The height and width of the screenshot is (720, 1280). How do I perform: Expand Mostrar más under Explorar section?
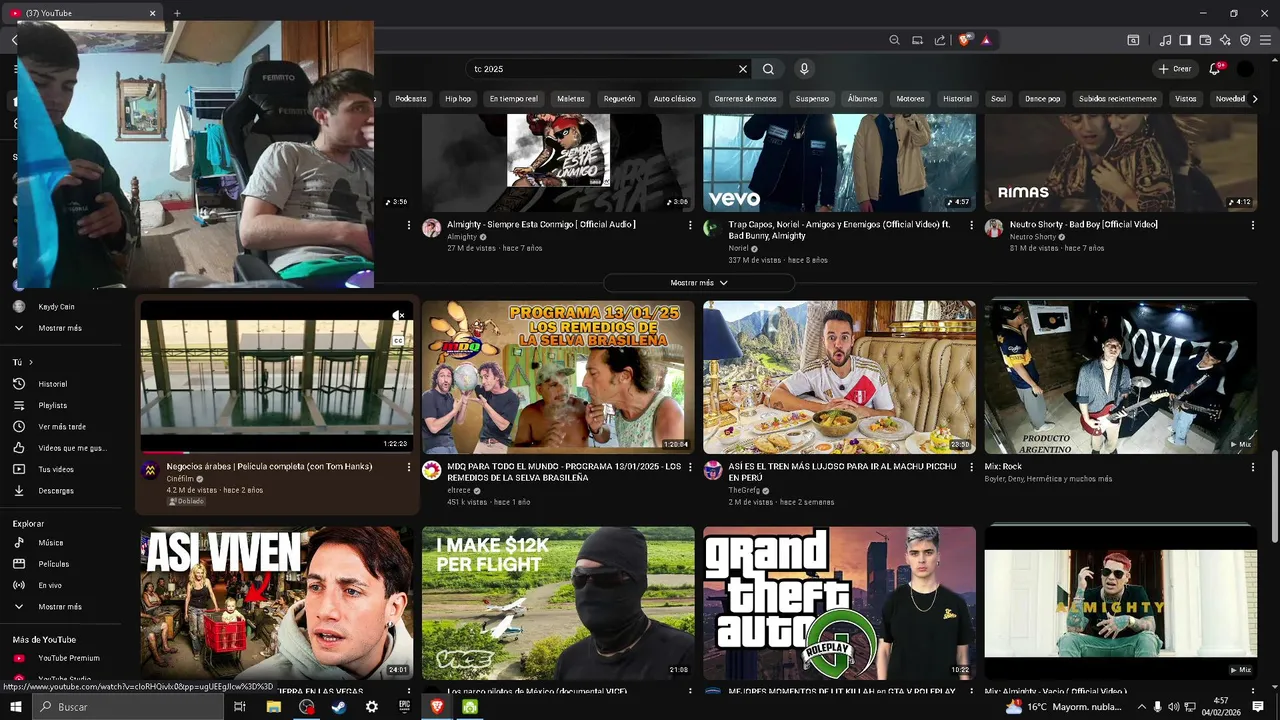click(60, 607)
